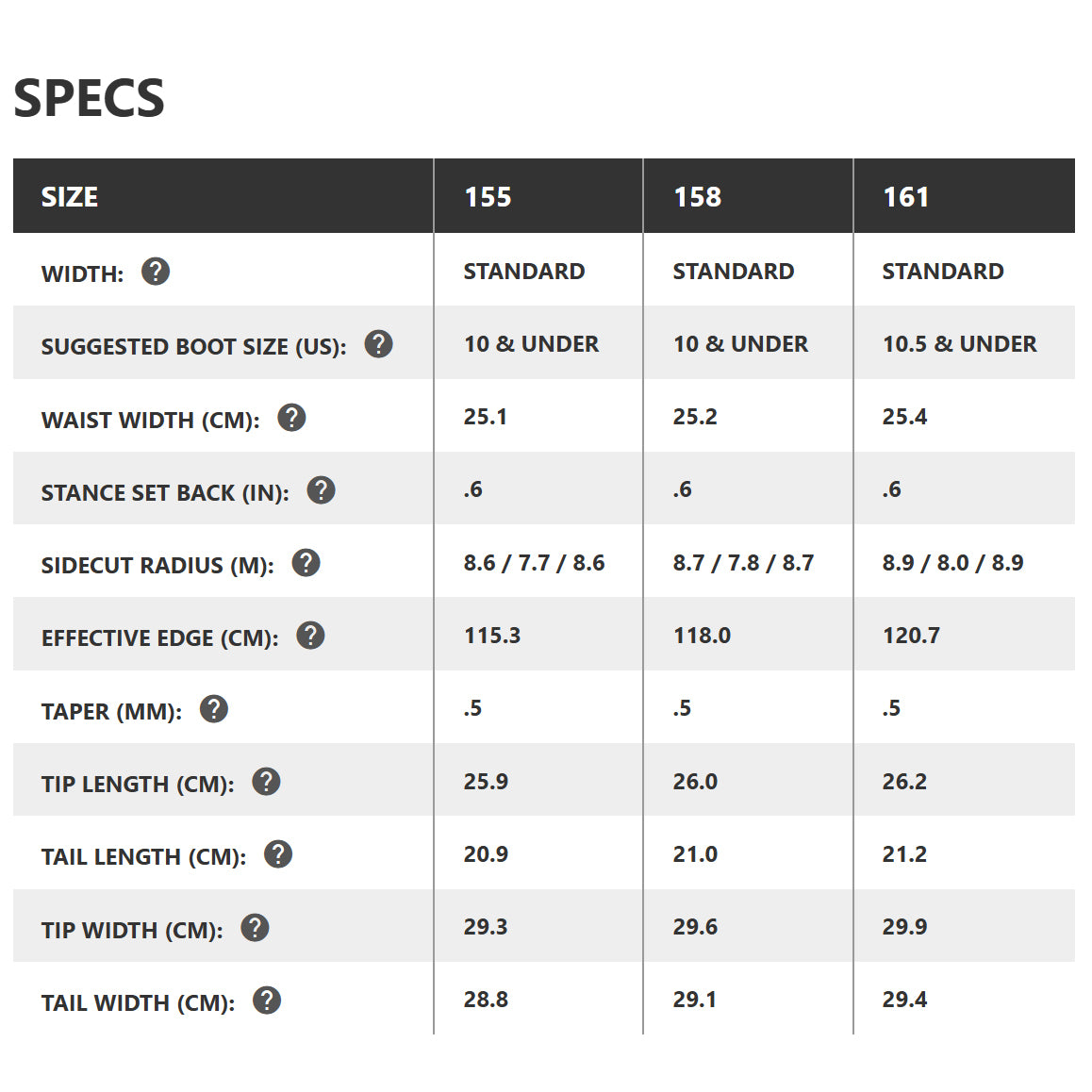The image size is (1092, 1092).
Task: Click the Waist Width question mark icon
Action: point(291,417)
